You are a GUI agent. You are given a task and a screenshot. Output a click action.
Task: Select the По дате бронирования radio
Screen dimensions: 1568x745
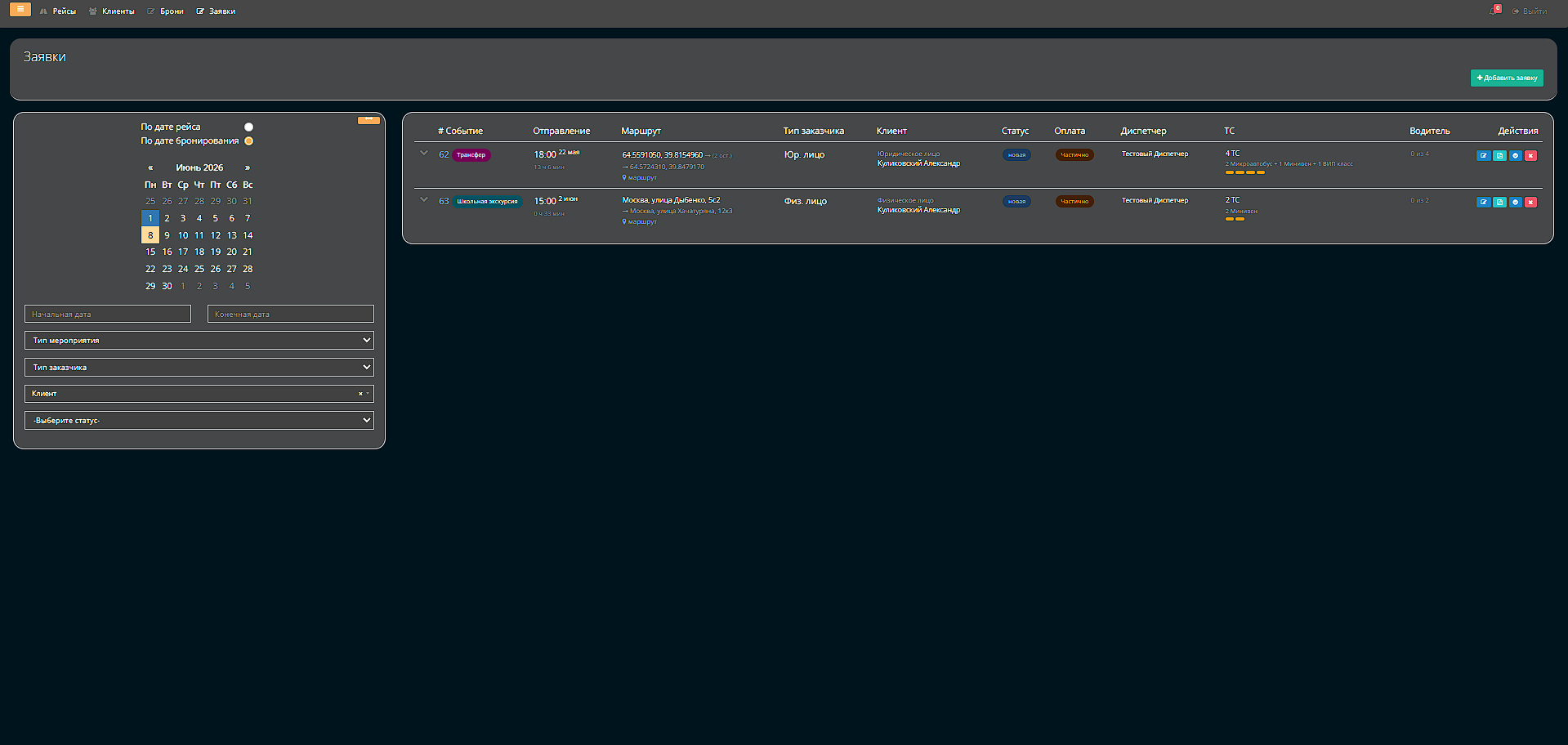coord(248,141)
